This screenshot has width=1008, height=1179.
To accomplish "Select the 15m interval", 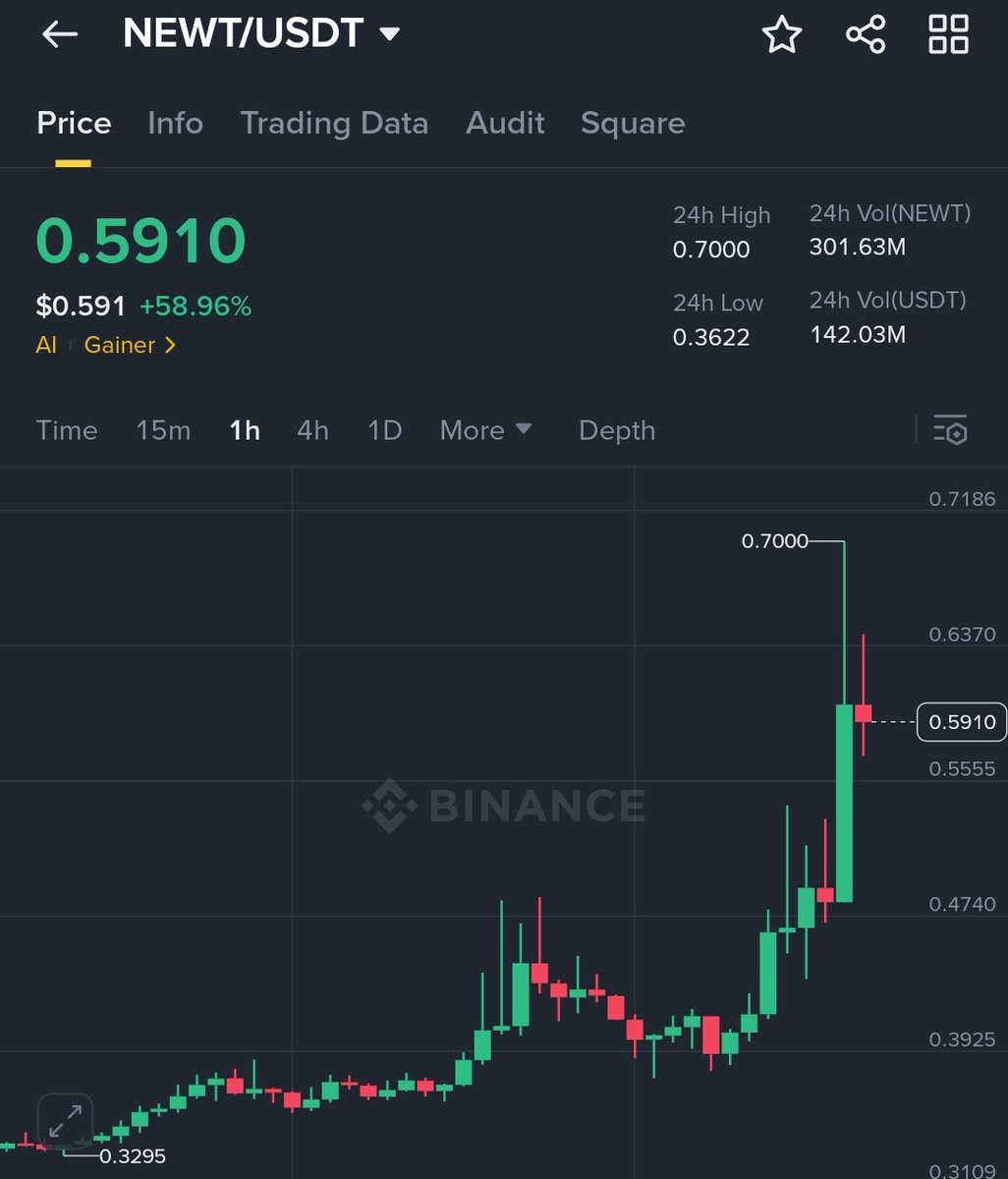I will 163,430.
